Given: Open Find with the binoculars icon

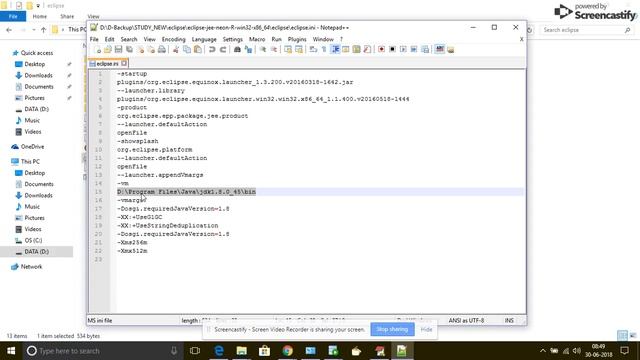Looking at the screenshot, I should [237, 49].
